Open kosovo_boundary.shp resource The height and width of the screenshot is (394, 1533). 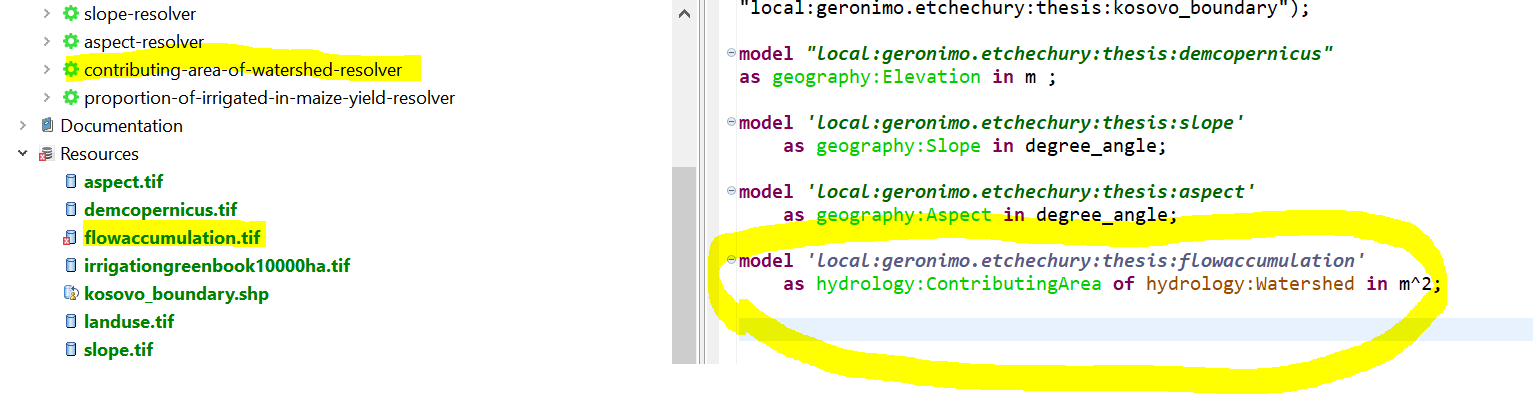click(177, 294)
